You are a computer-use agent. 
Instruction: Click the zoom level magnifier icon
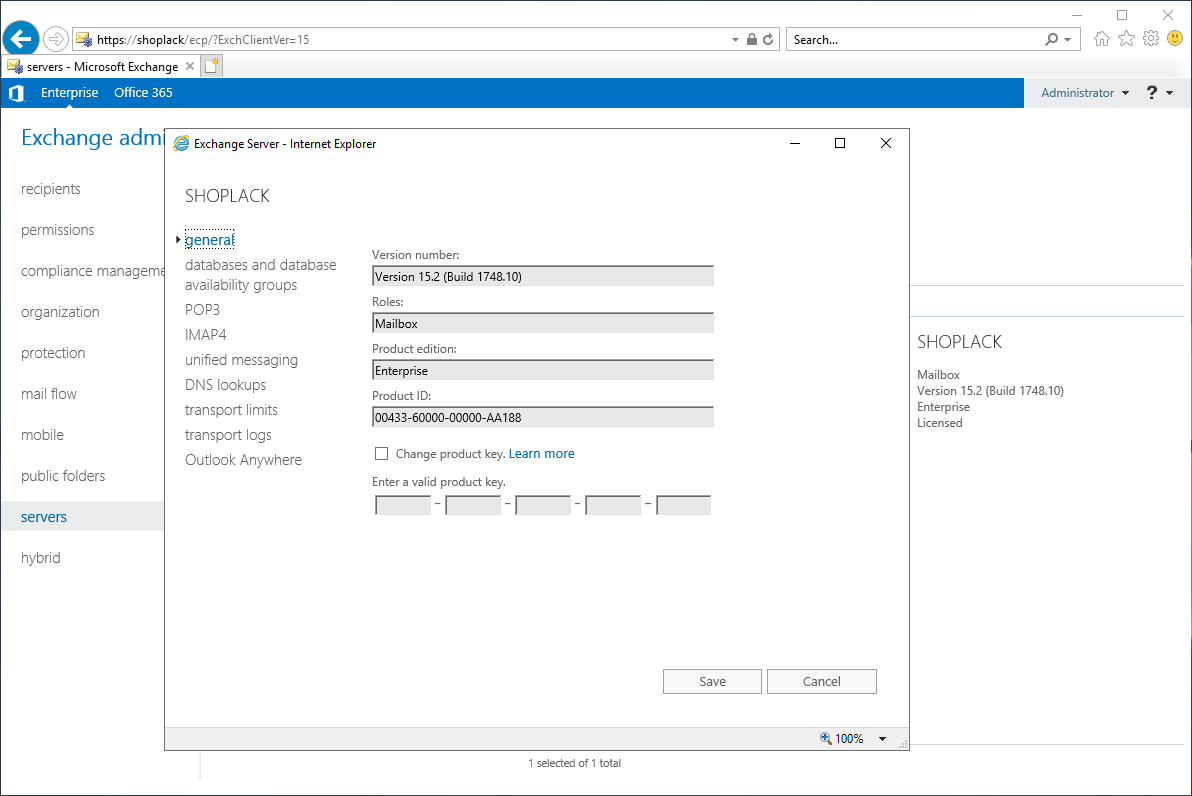pos(826,738)
